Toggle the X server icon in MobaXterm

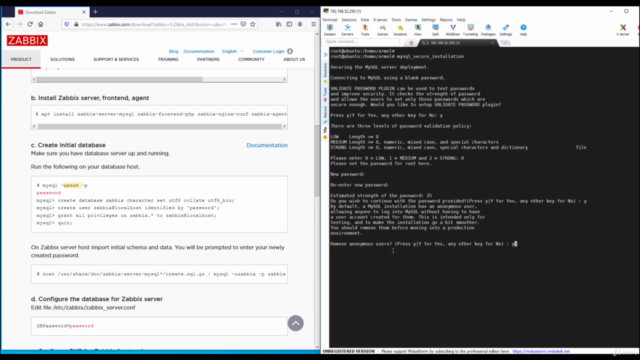click(x=623, y=29)
